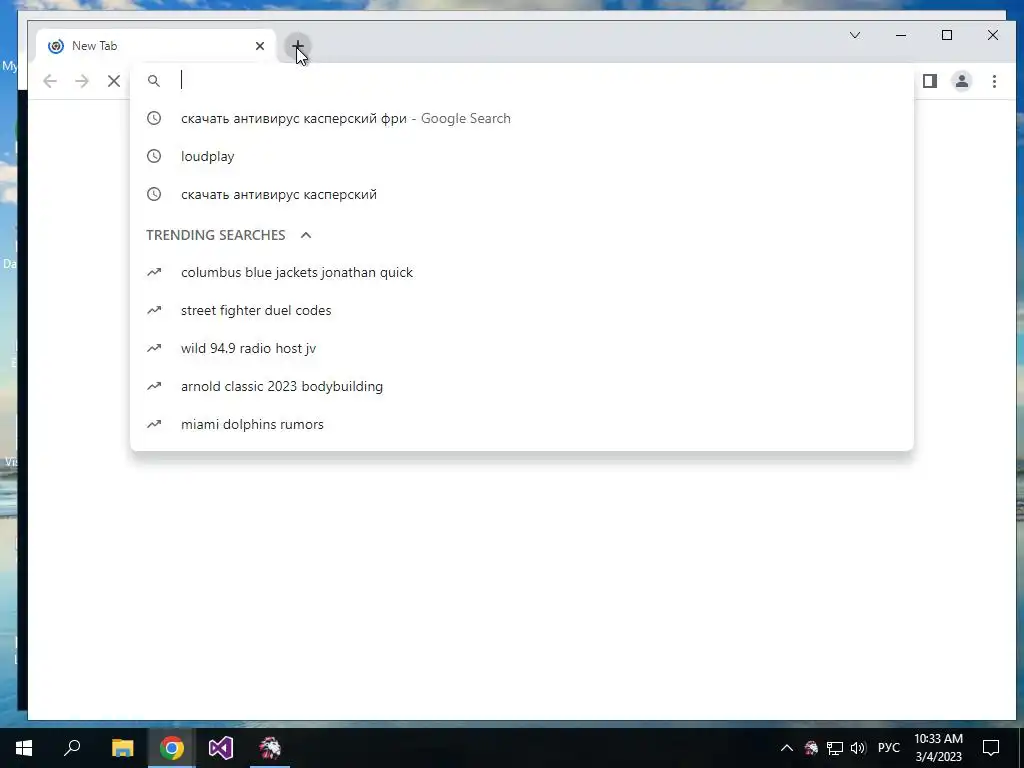1024x768 pixels.
Task: Choose the 'скачать антивирус касперский' suggestion
Action: 522,194
